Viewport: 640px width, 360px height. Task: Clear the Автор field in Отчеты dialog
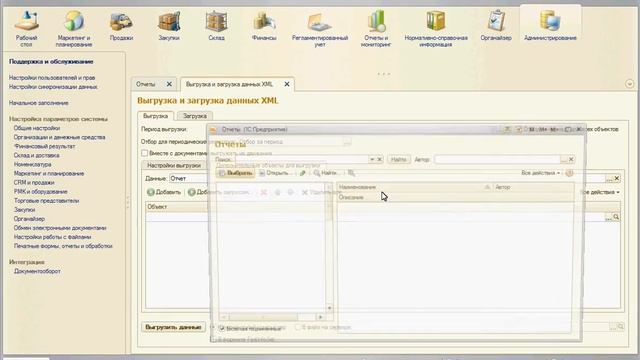571,160
